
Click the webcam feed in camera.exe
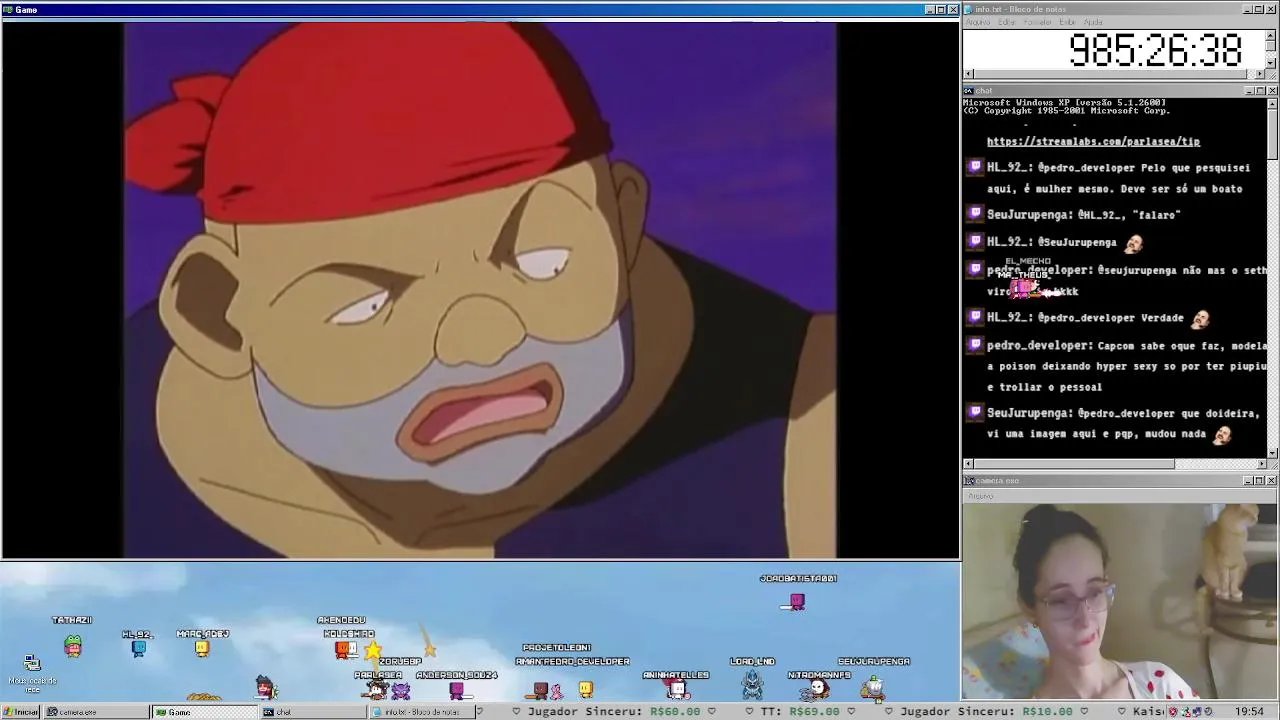tap(1120, 600)
